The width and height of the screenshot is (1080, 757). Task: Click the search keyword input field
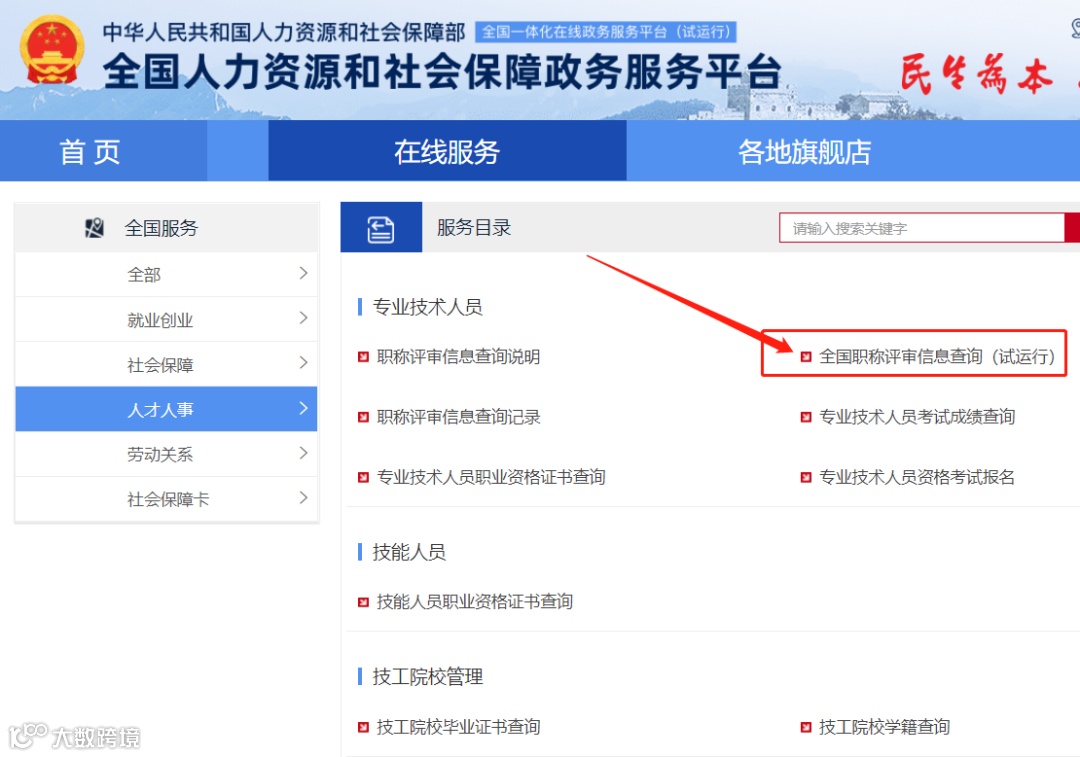coord(922,228)
